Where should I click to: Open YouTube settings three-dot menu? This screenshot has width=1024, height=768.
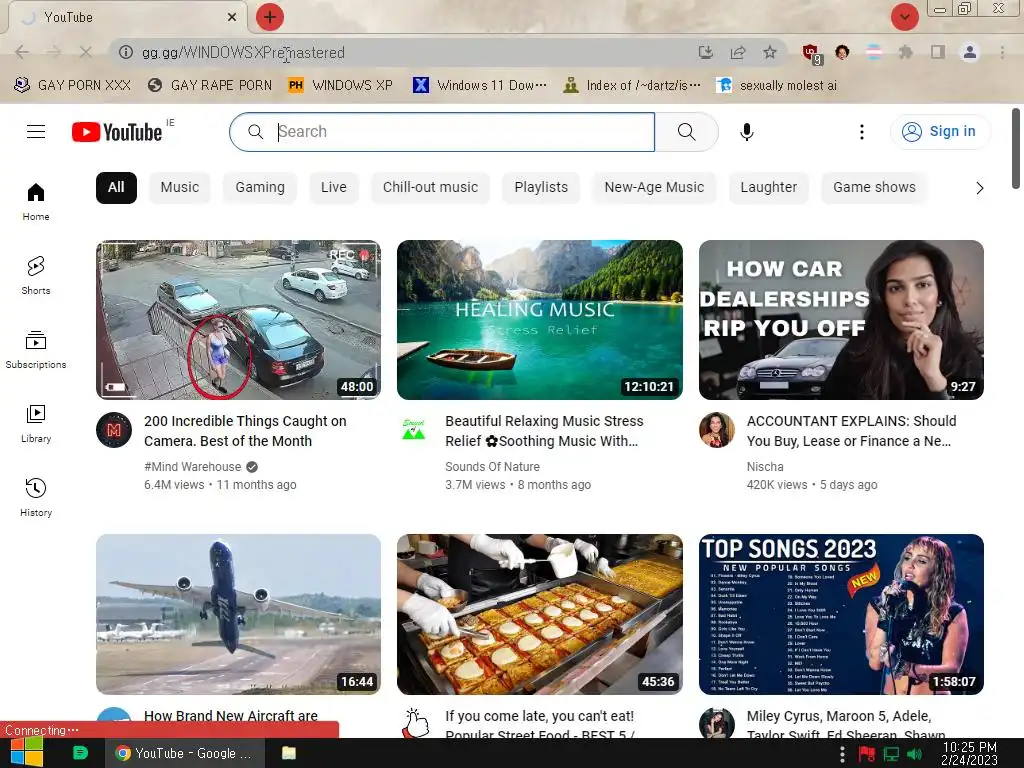click(862, 132)
